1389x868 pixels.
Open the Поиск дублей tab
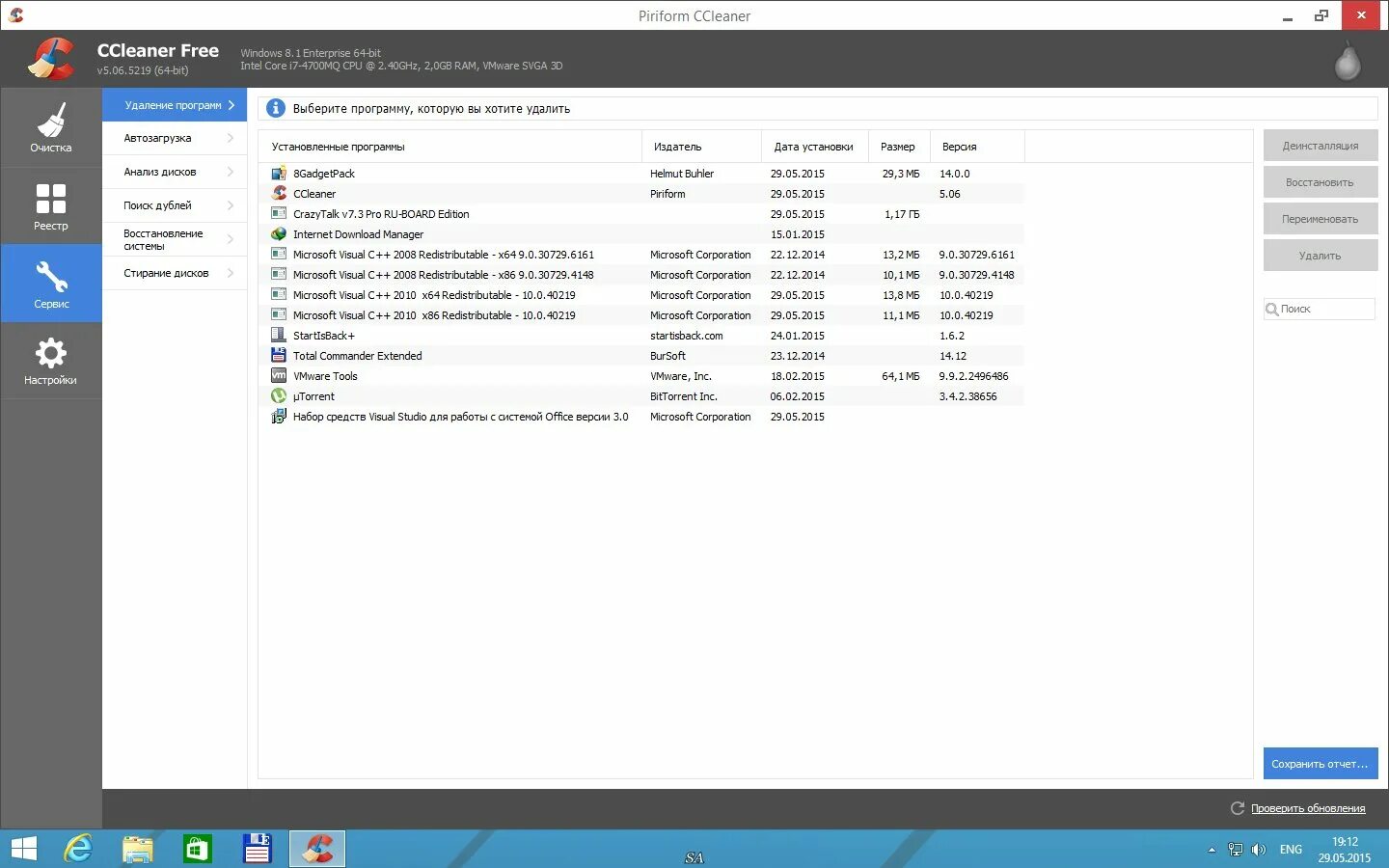175,205
